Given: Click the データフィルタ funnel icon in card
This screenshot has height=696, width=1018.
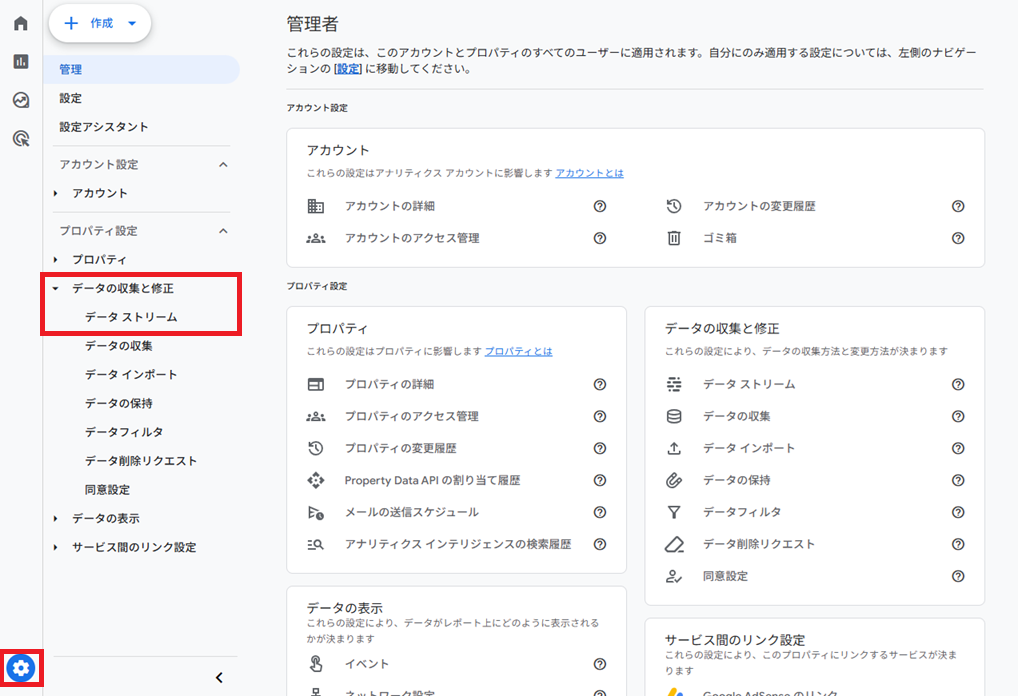Looking at the screenshot, I should pyautogui.click(x=674, y=512).
